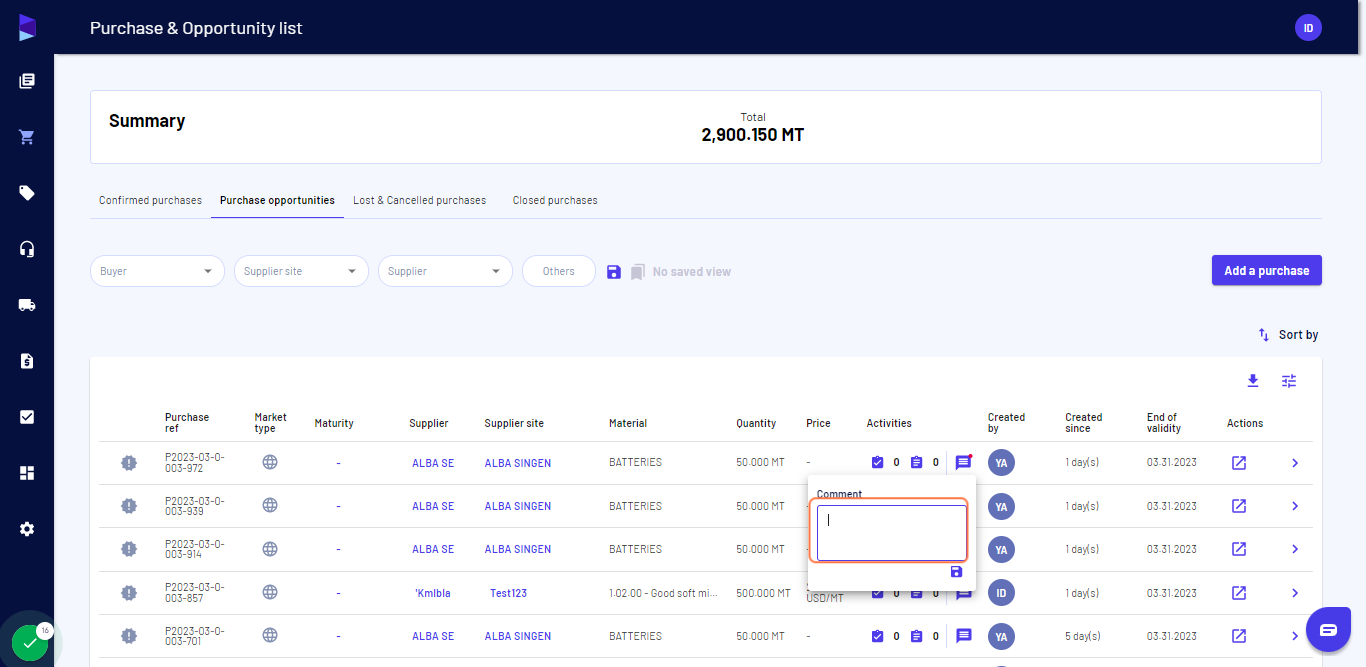This screenshot has width=1366, height=667.
Task: Click the market type globe for P2023-03-0-003-939
Action: click(x=270, y=506)
